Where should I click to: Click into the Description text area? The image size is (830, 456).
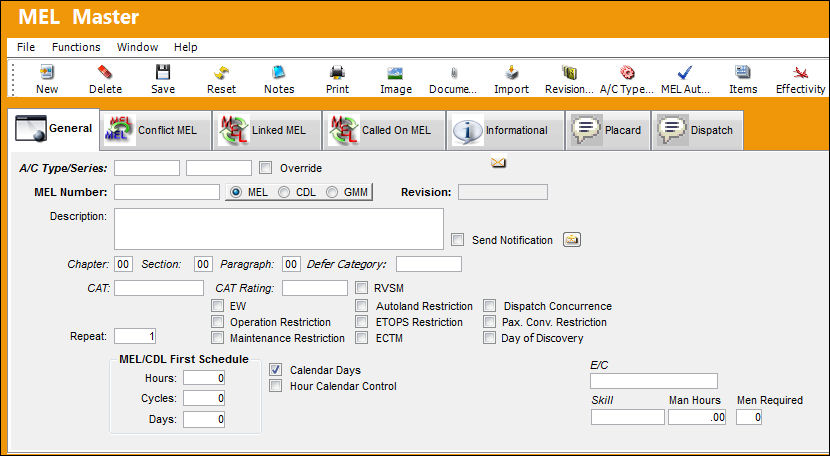click(x=278, y=229)
